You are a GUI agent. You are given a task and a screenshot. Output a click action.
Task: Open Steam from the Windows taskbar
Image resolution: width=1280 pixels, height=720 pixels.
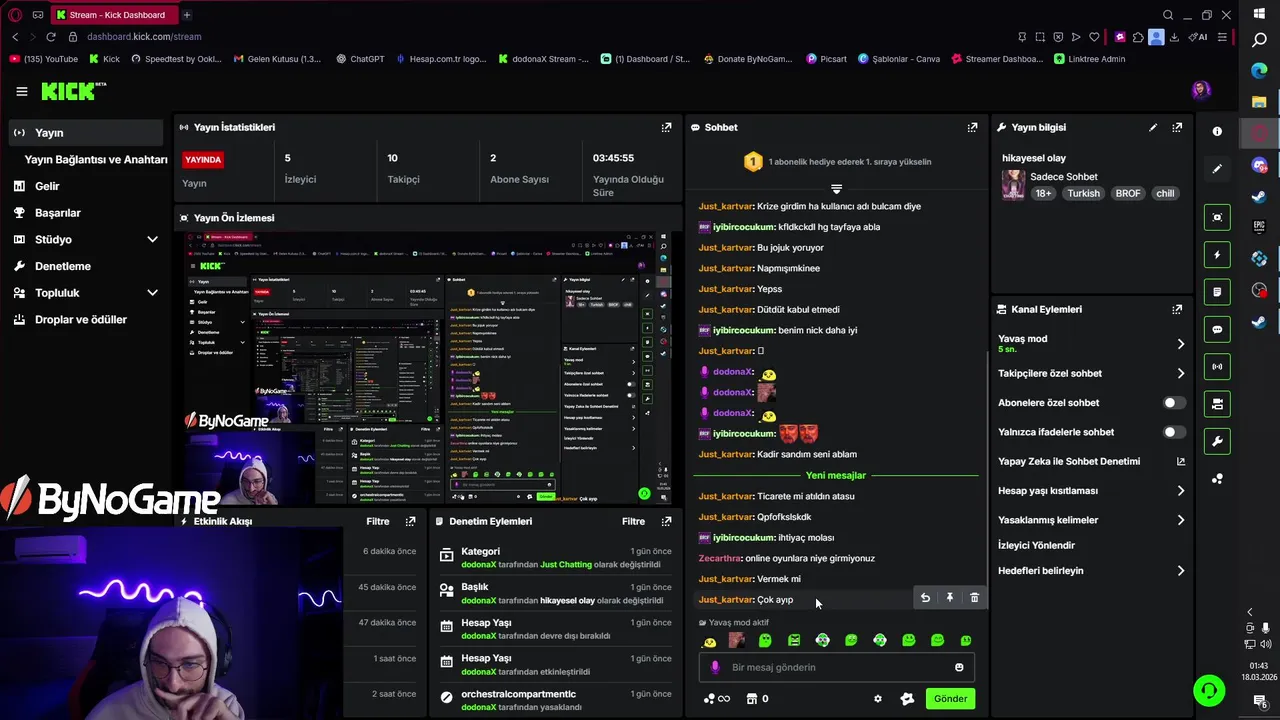tap(1259, 197)
